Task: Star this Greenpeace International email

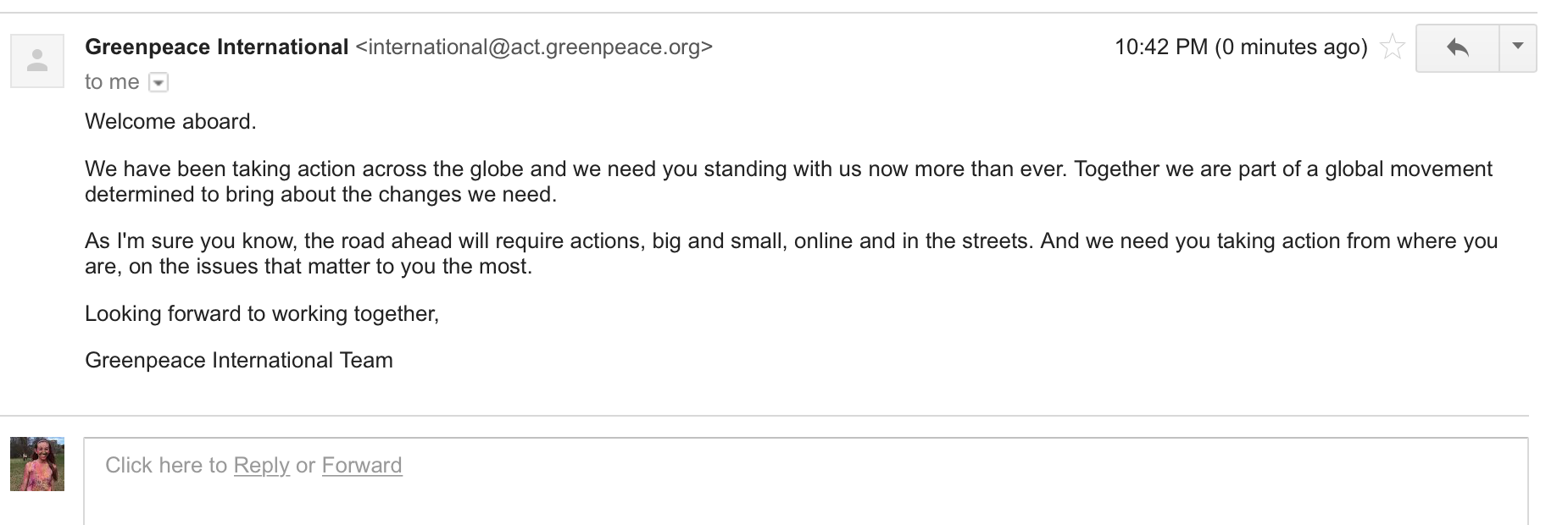Action: click(x=1392, y=47)
